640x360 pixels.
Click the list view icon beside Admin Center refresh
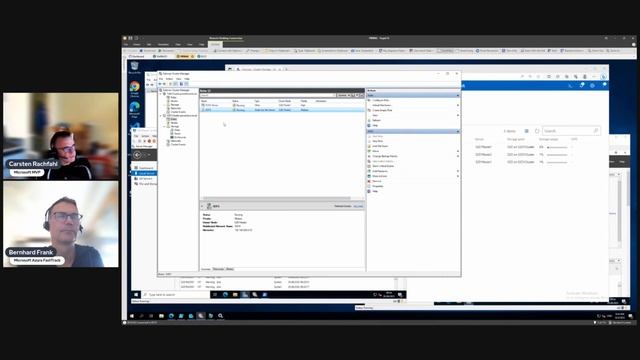pos(527,131)
